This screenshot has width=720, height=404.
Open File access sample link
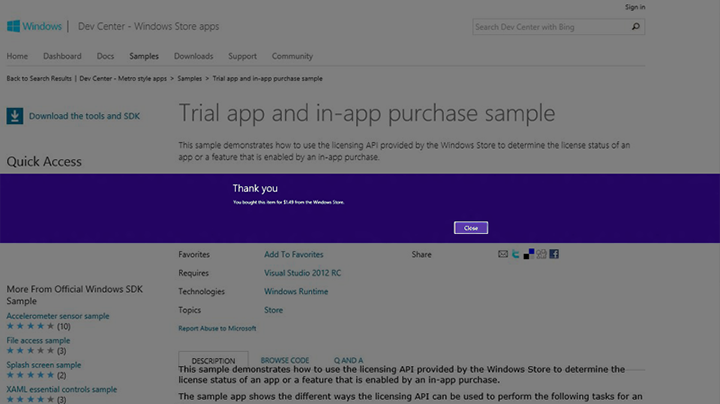point(38,340)
